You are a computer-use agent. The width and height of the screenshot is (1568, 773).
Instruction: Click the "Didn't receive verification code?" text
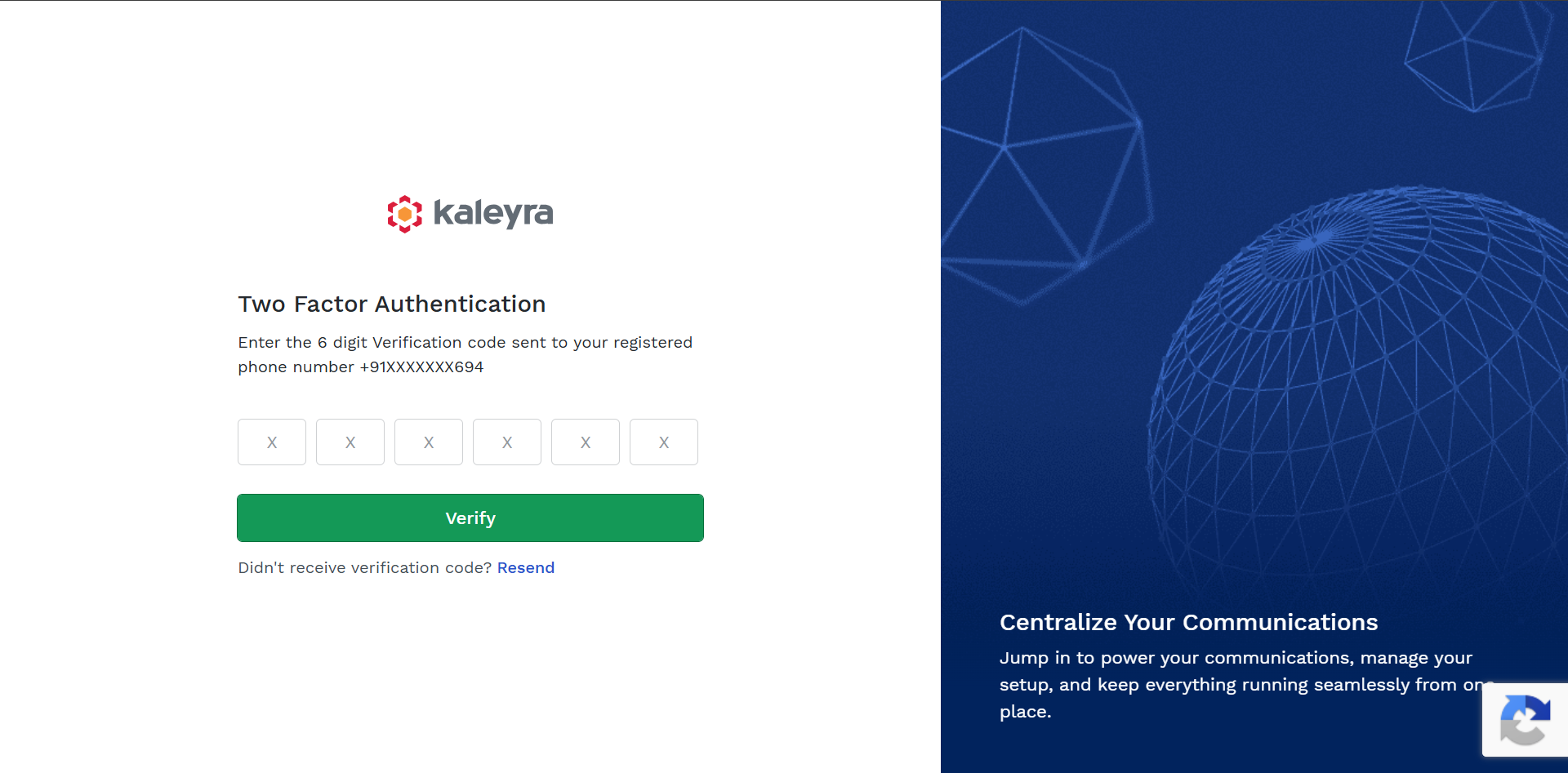click(x=365, y=567)
